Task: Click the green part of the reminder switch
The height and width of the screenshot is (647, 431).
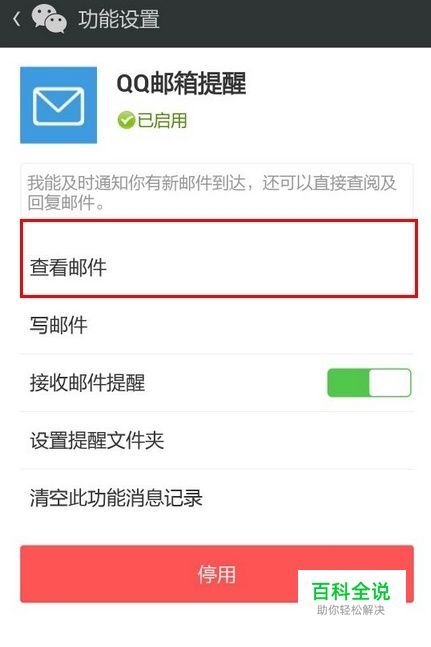Action: (x=348, y=383)
